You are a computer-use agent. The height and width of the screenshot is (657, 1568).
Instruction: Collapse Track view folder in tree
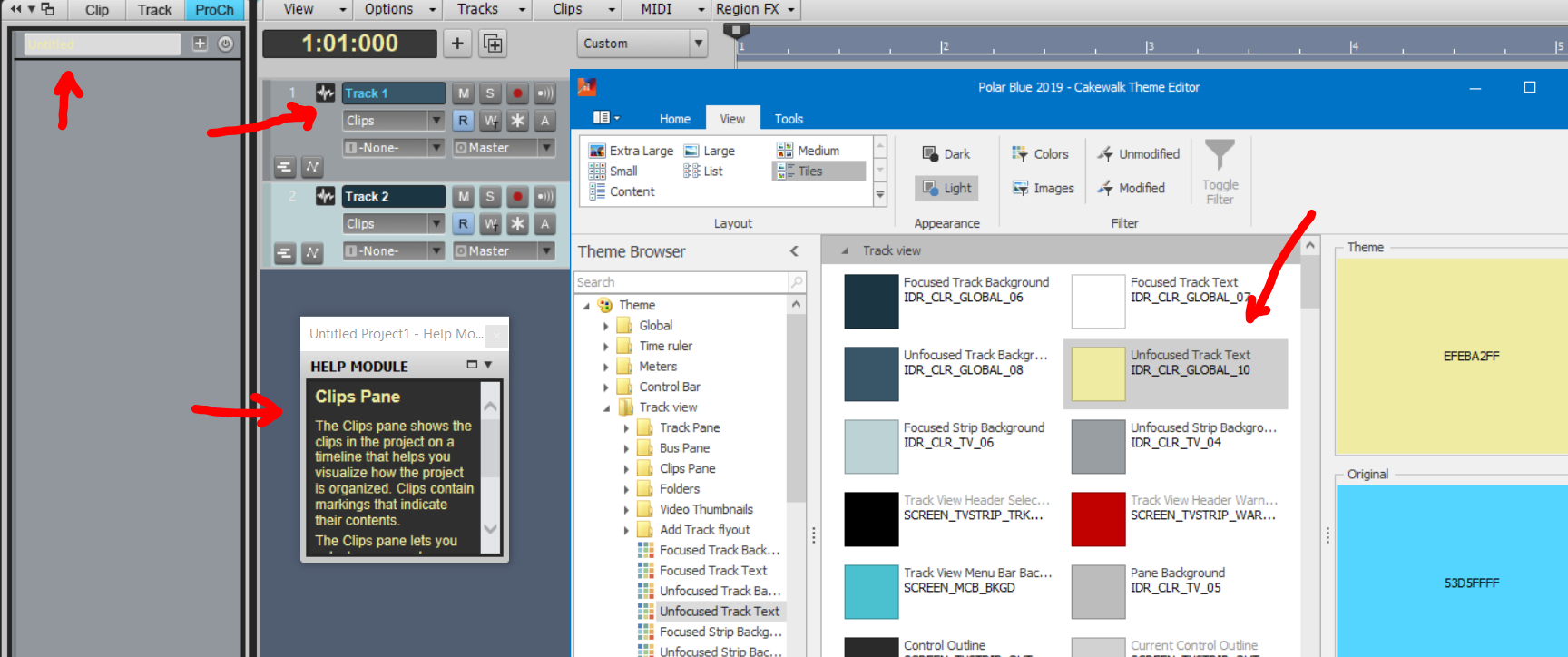pyautogui.click(x=606, y=407)
